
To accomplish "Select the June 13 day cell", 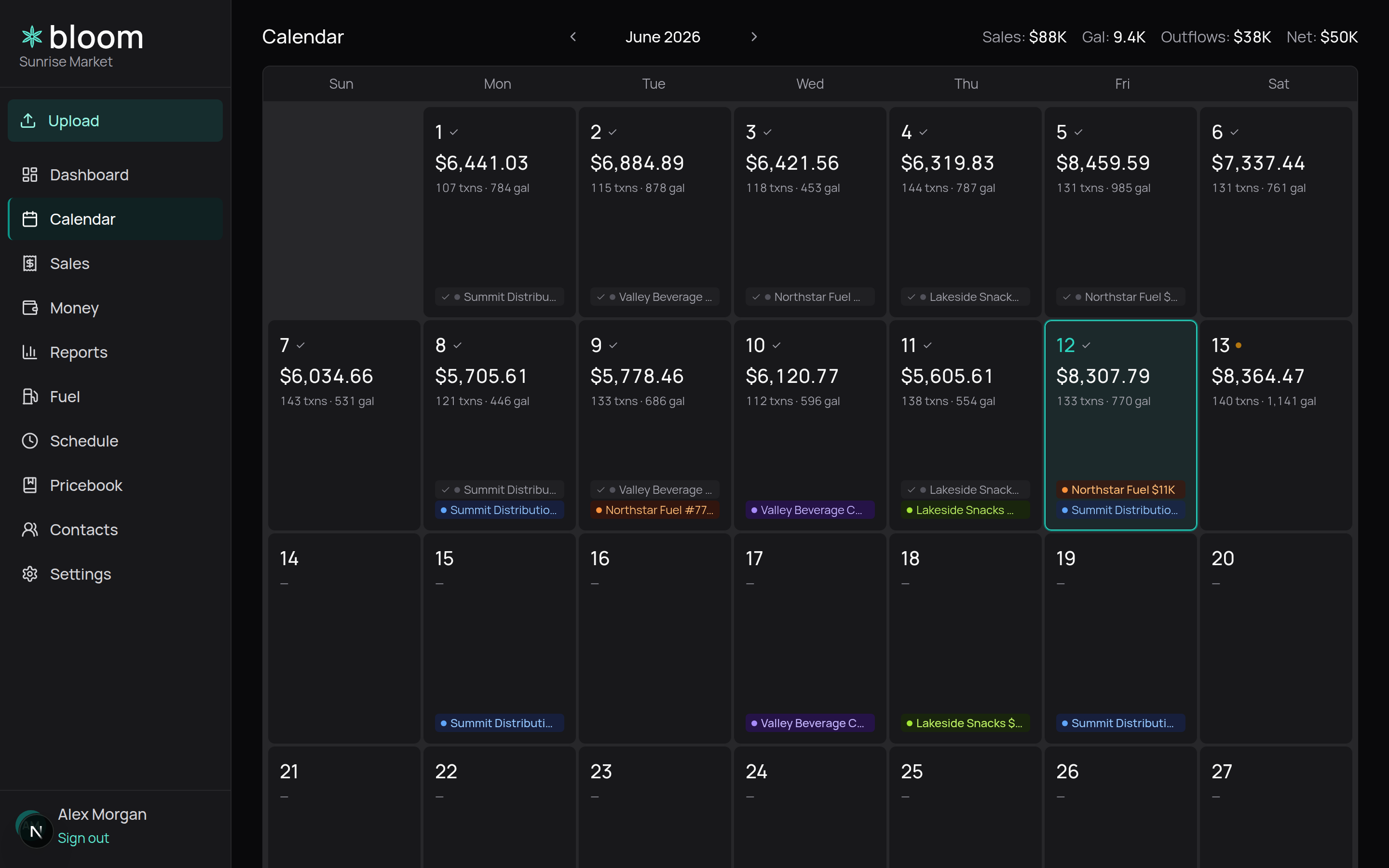I will point(1276,425).
